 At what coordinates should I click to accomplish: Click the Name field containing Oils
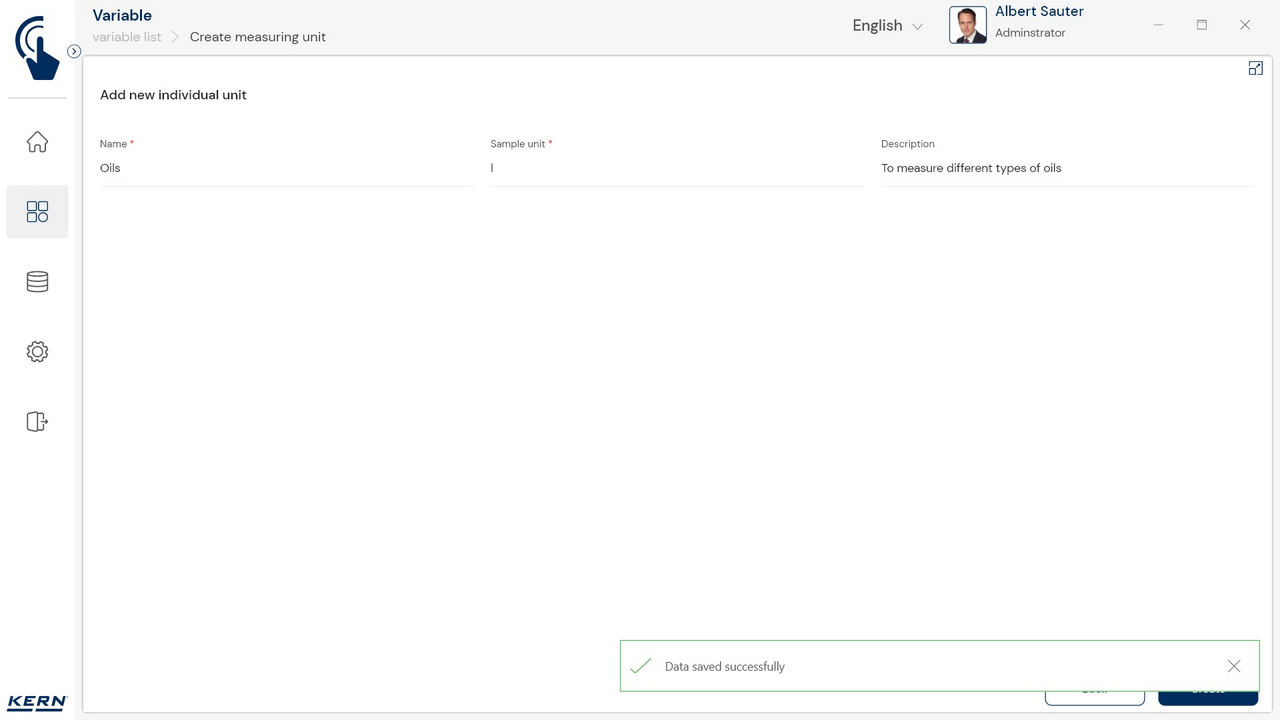tap(286, 168)
